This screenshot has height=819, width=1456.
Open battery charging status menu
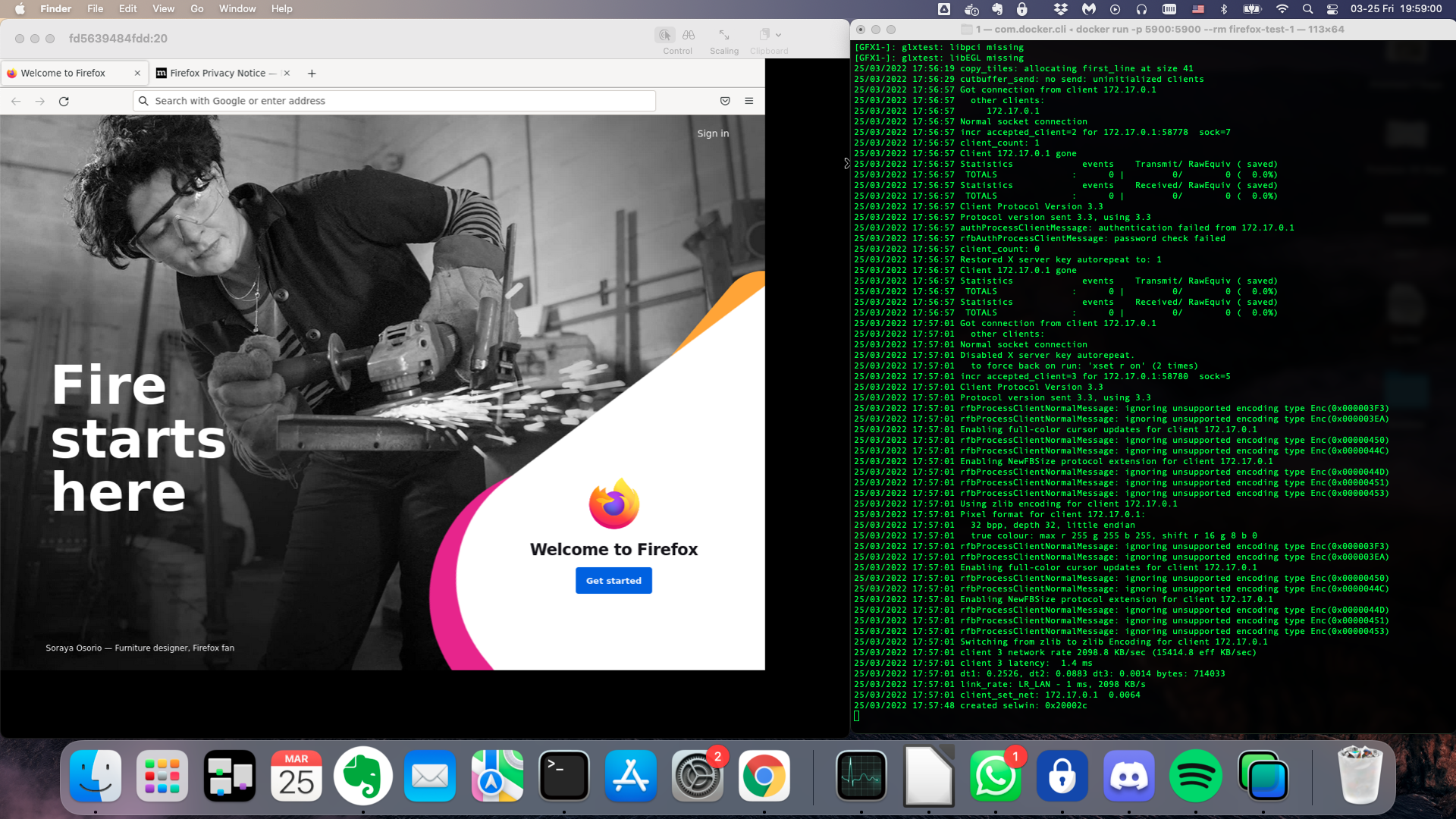pyautogui.click(x=1252, y=9)
